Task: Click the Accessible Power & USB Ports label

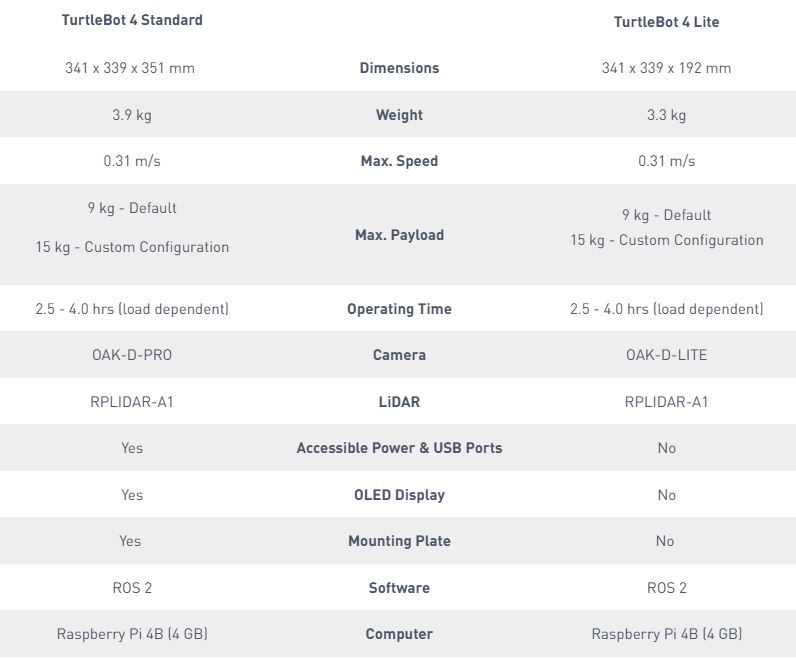Action: 399,448
